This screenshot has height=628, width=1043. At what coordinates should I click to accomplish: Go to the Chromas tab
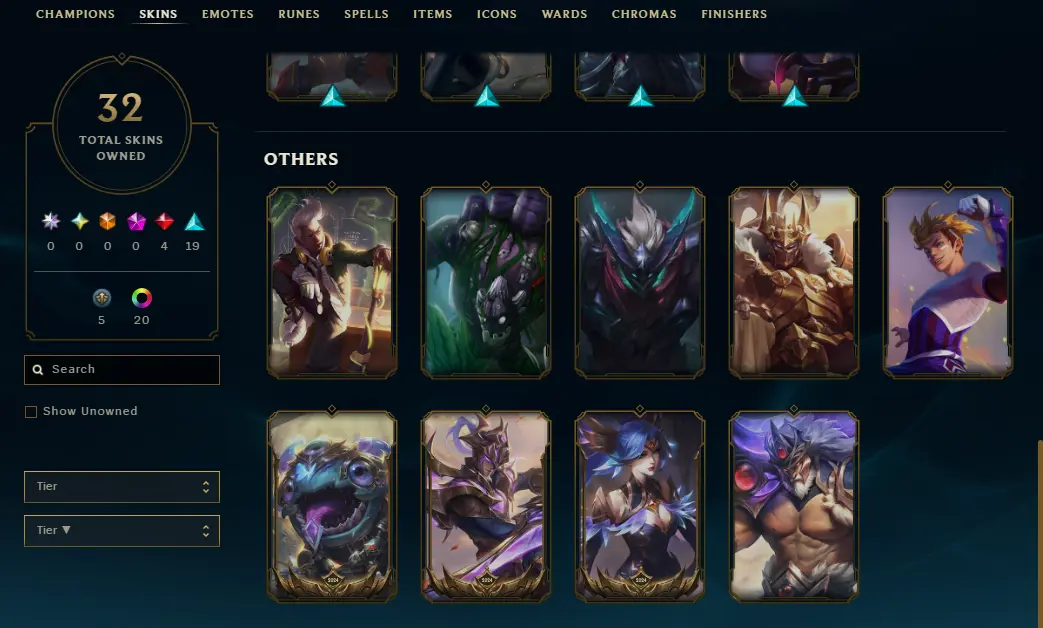coord(644,14)
